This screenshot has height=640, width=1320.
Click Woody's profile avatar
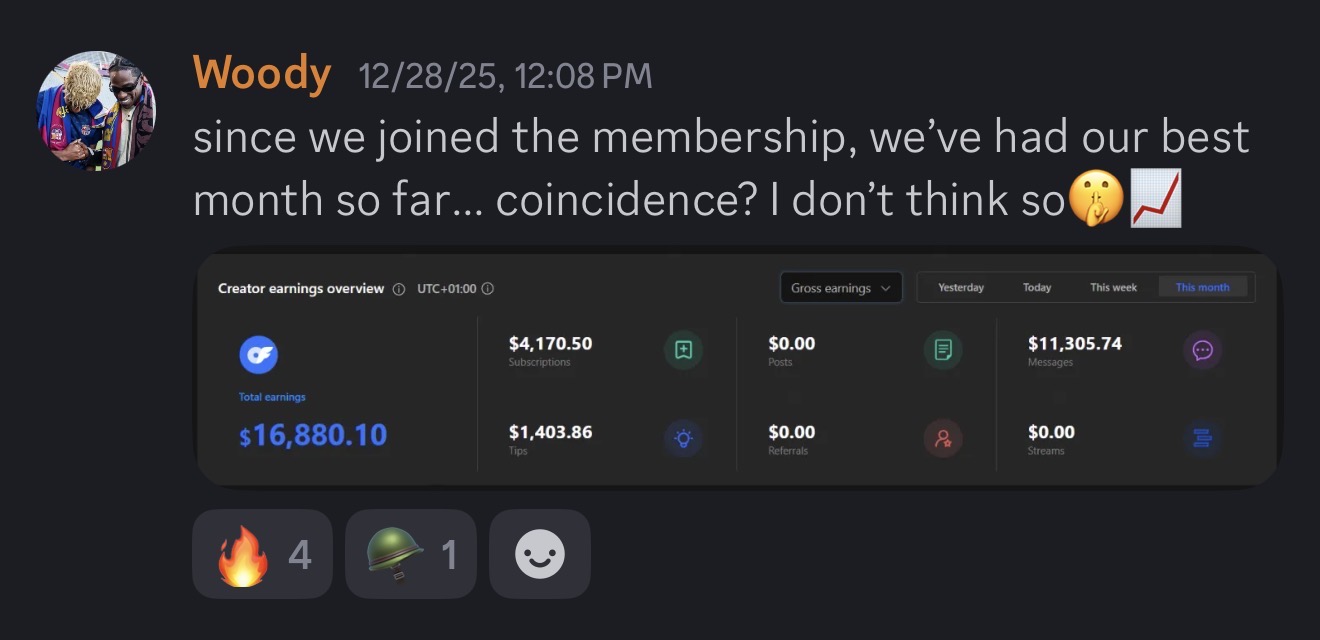point(97,110)
